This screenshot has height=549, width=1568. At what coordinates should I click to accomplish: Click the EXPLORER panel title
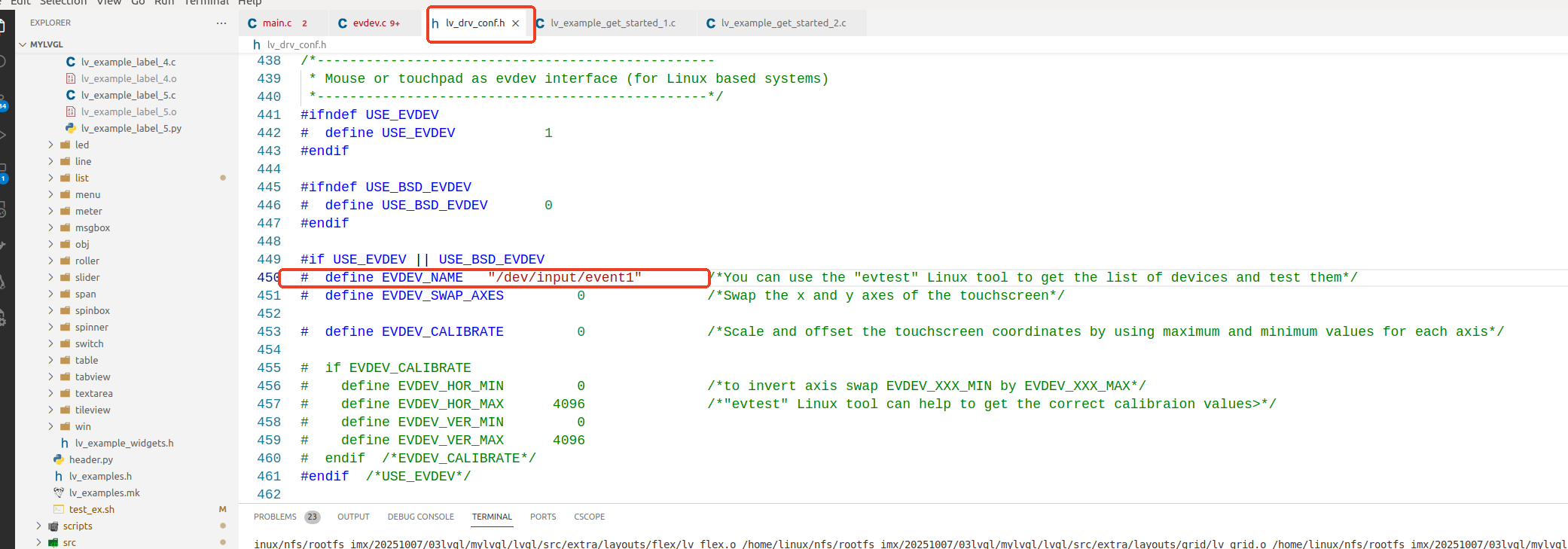click(x=50, y=23)
